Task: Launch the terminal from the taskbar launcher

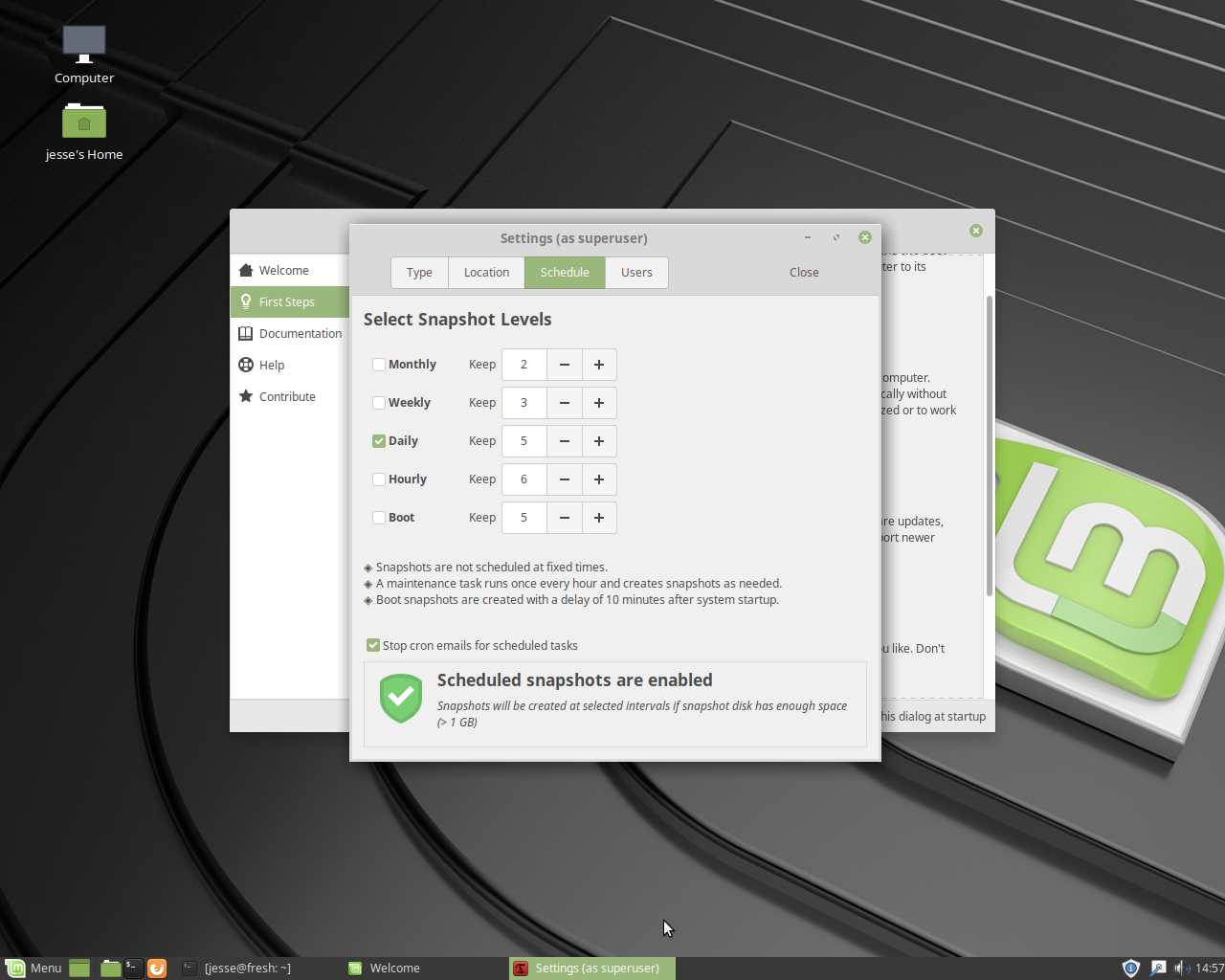Action: pyautogui.click(x=133, y=968)
